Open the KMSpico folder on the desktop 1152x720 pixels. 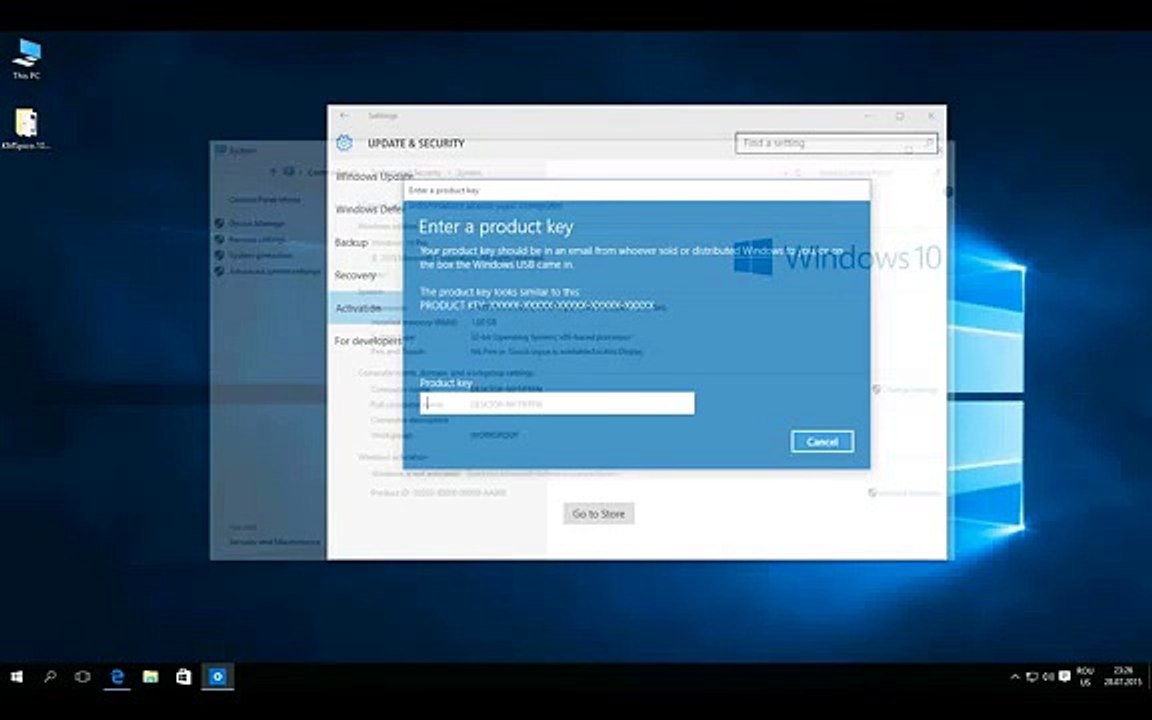point(26,129)
